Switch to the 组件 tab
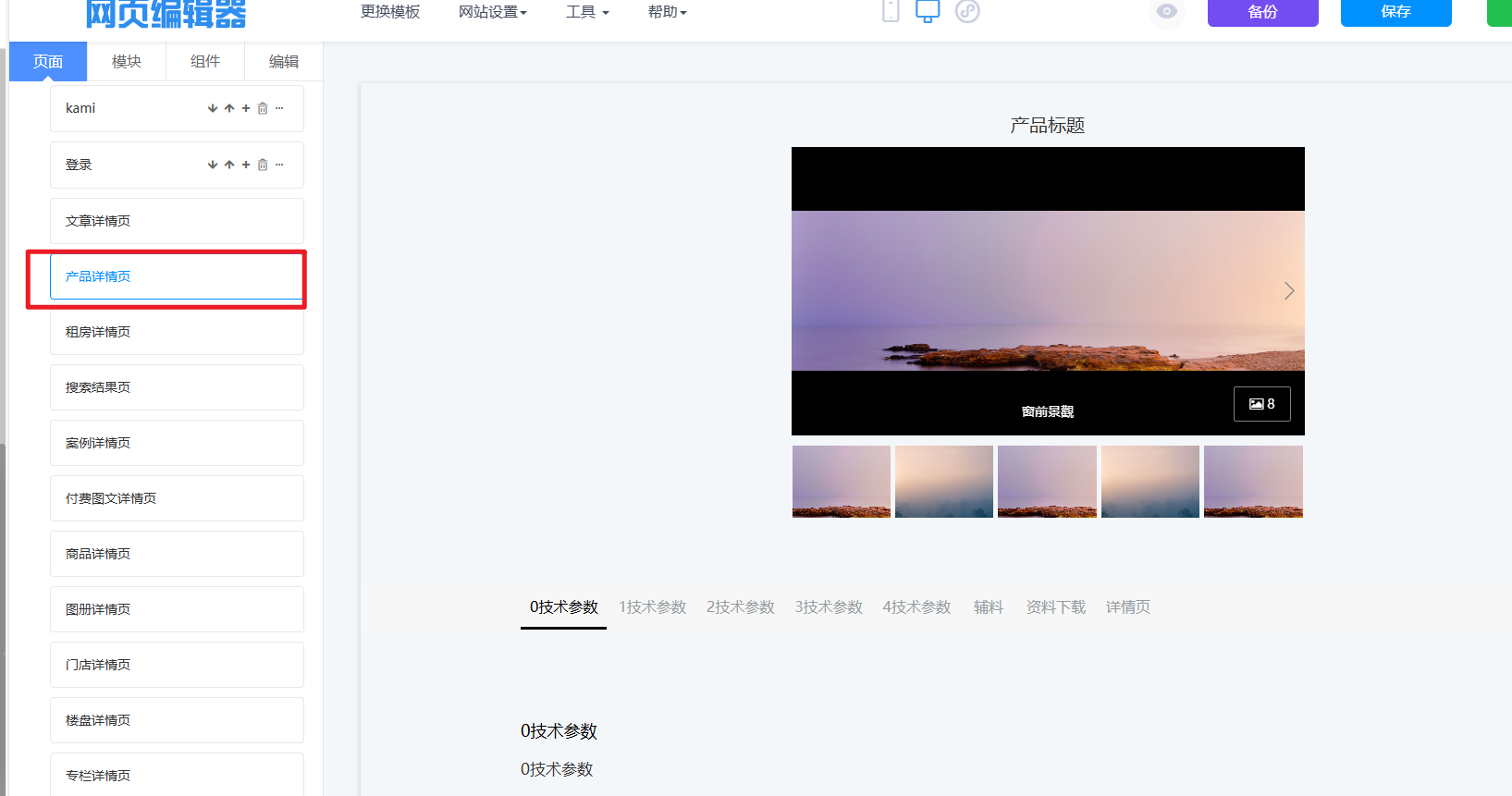 (x=205, y=62)
